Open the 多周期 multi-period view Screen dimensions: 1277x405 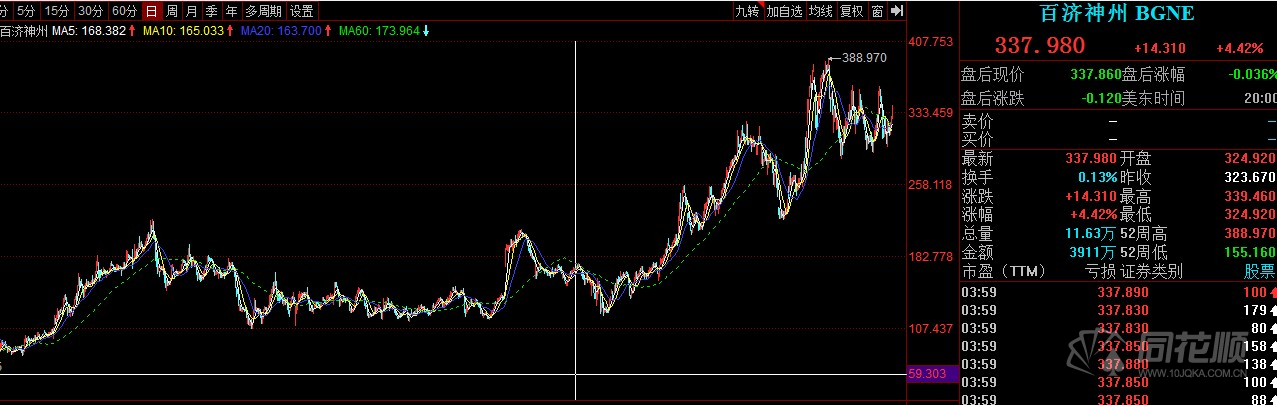263,11
